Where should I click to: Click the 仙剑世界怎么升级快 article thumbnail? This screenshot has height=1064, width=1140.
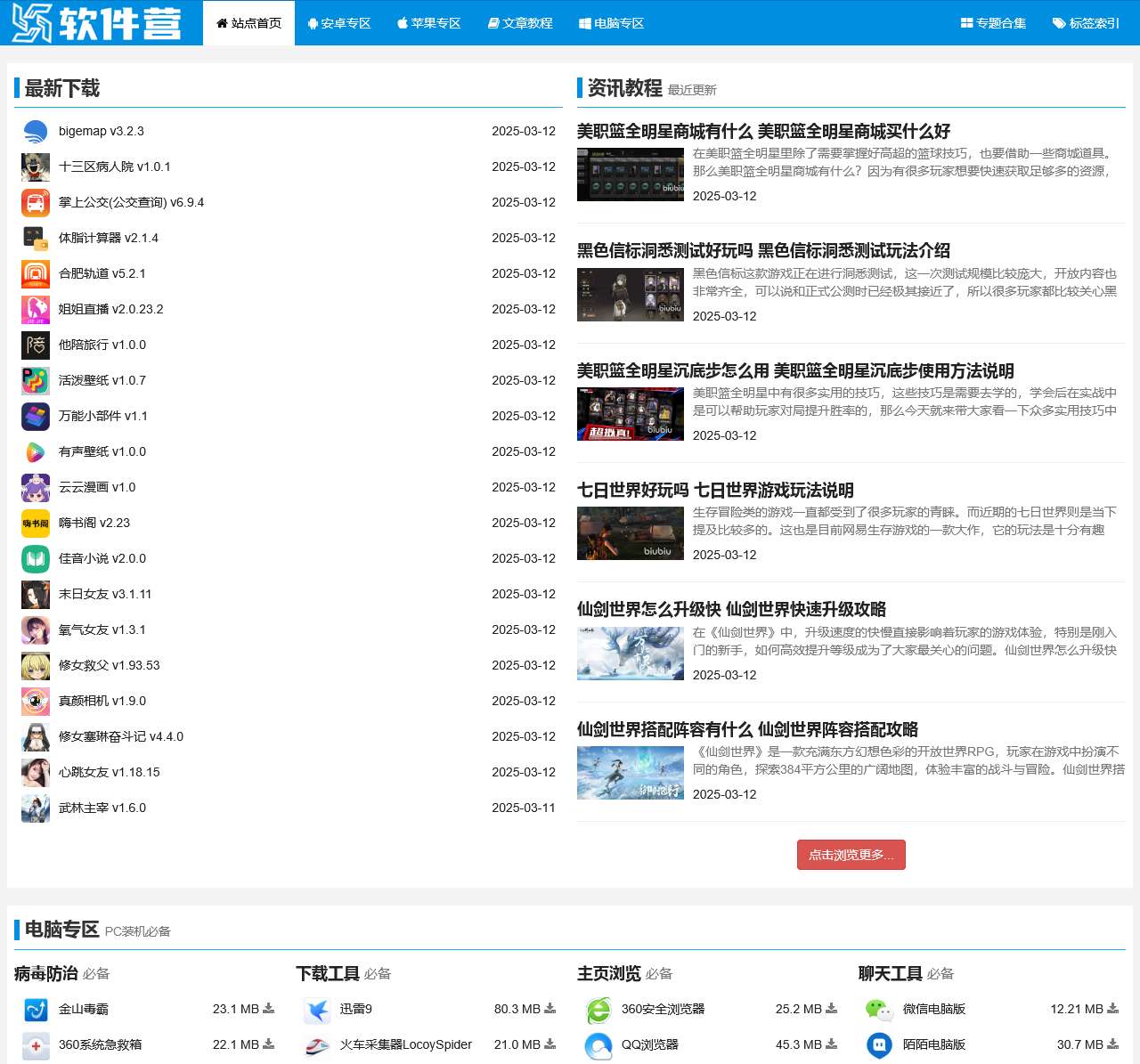(630, 654)
